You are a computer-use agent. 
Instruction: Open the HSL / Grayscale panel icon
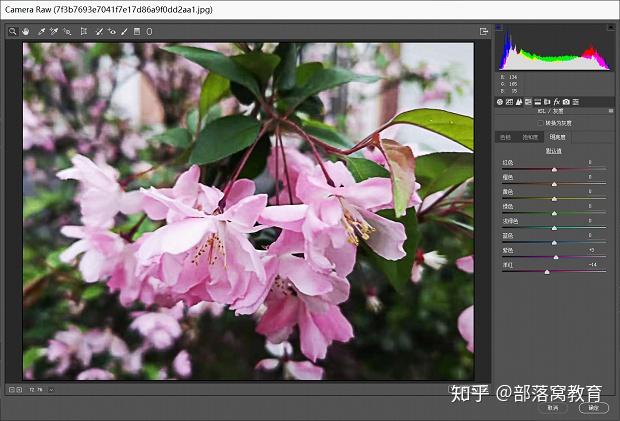(528, 102)
